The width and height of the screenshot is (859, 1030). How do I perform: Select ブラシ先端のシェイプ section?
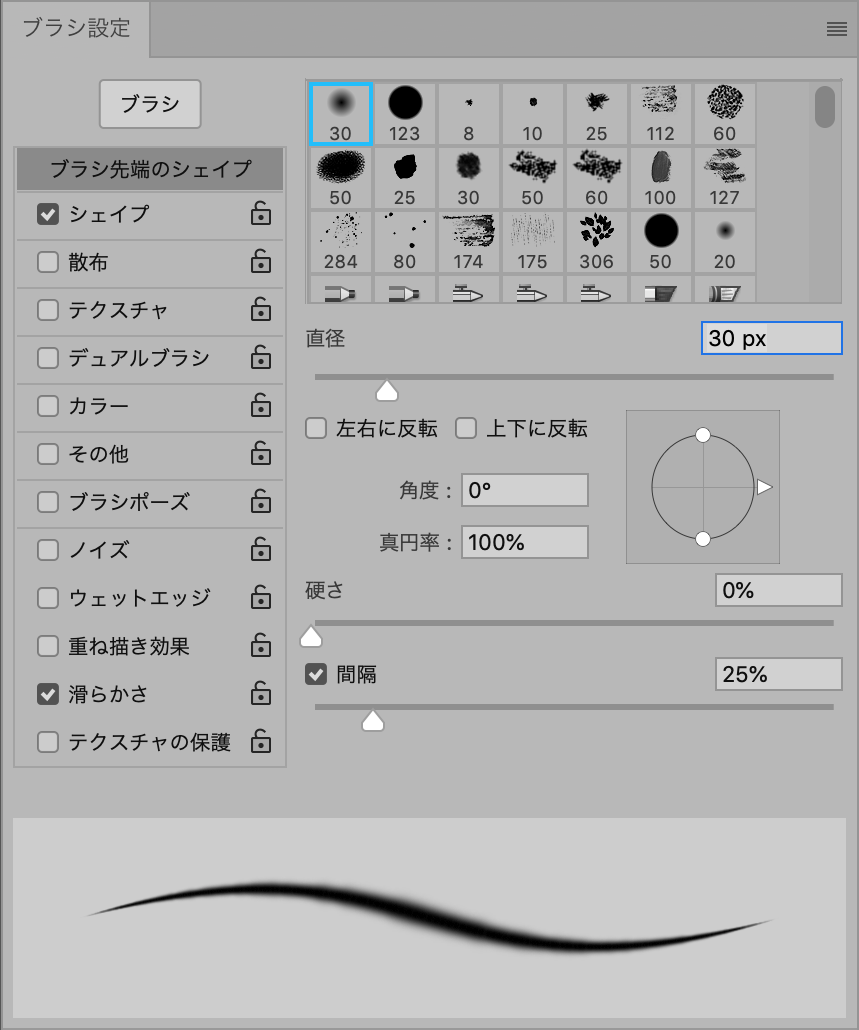(150, 169)
